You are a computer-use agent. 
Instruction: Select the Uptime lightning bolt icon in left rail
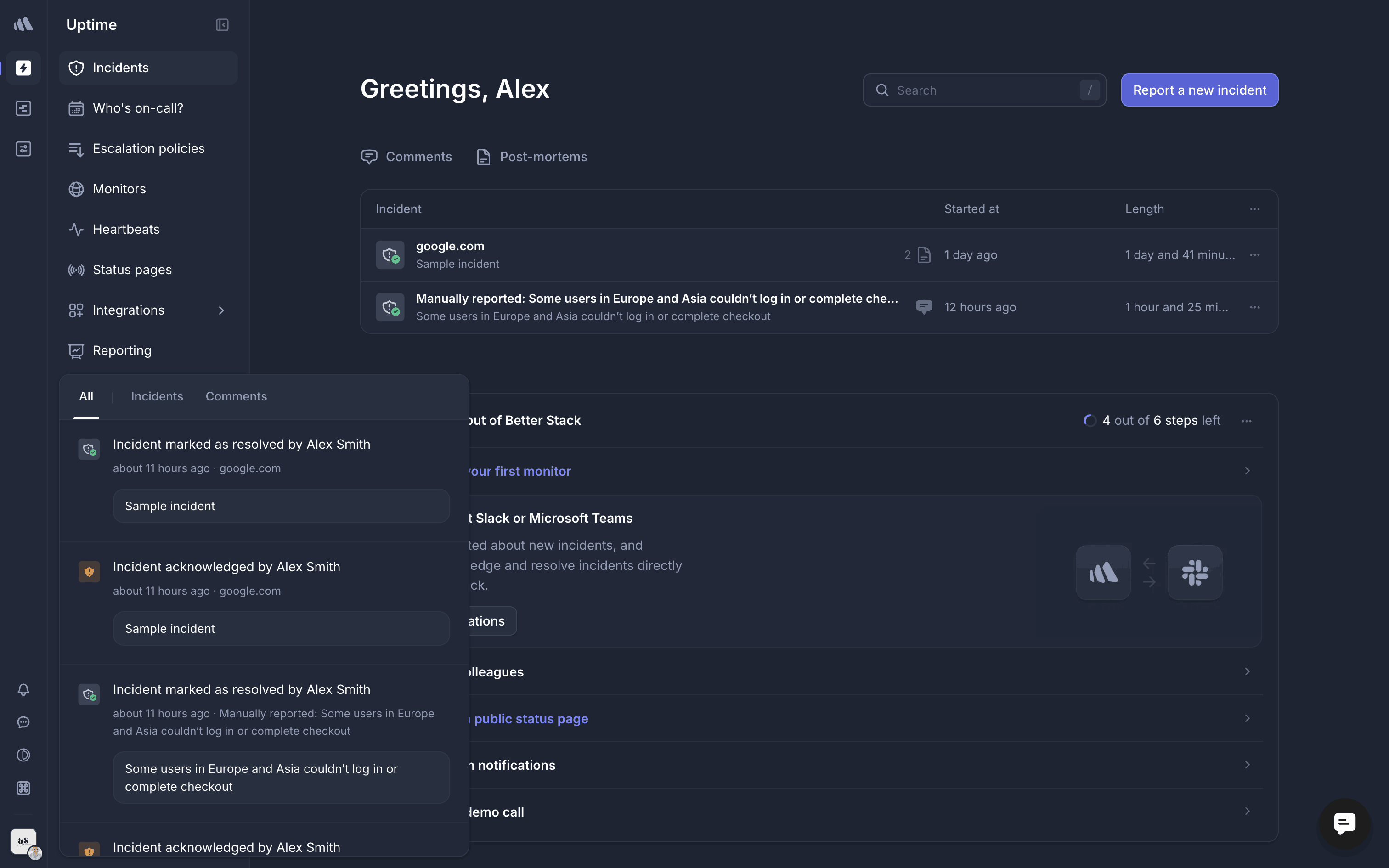point(23,68)
